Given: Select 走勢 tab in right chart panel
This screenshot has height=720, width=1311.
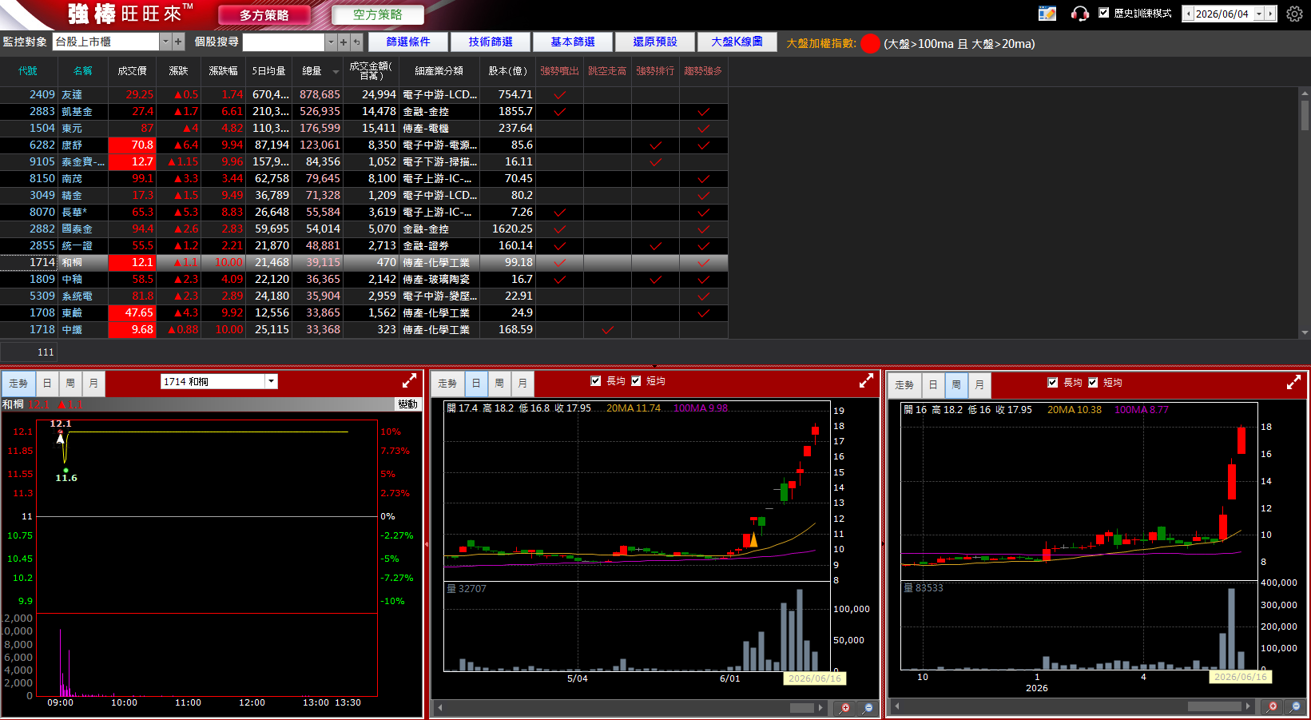Looking at the screenshot, I should 905,384.
